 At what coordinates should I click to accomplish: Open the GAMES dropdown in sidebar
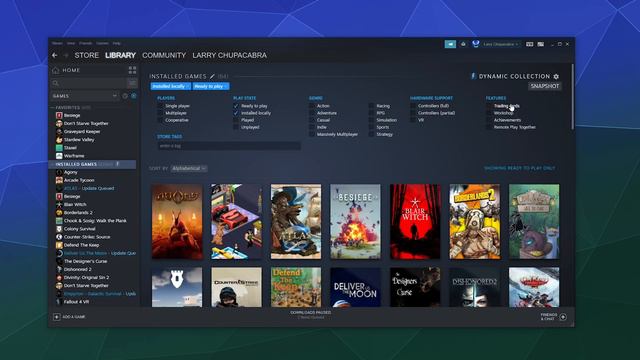point(84,96)
